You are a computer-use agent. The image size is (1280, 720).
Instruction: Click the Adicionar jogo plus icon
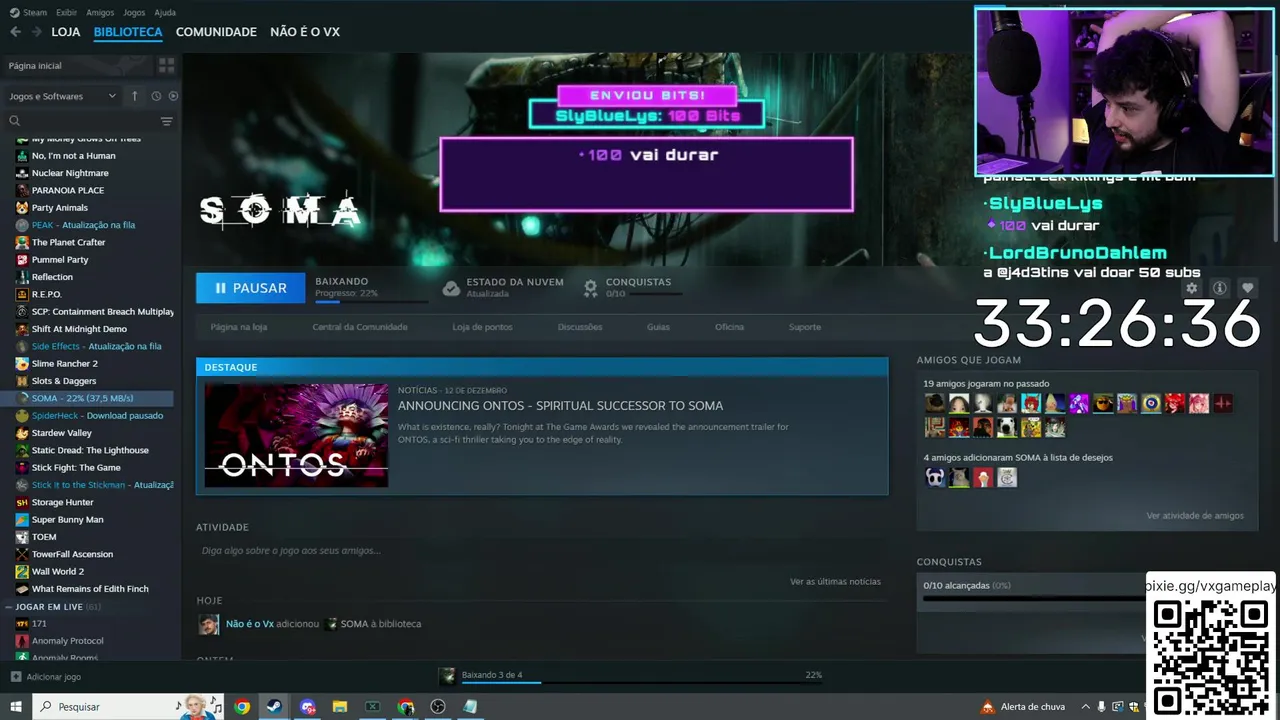coord(15,677)
